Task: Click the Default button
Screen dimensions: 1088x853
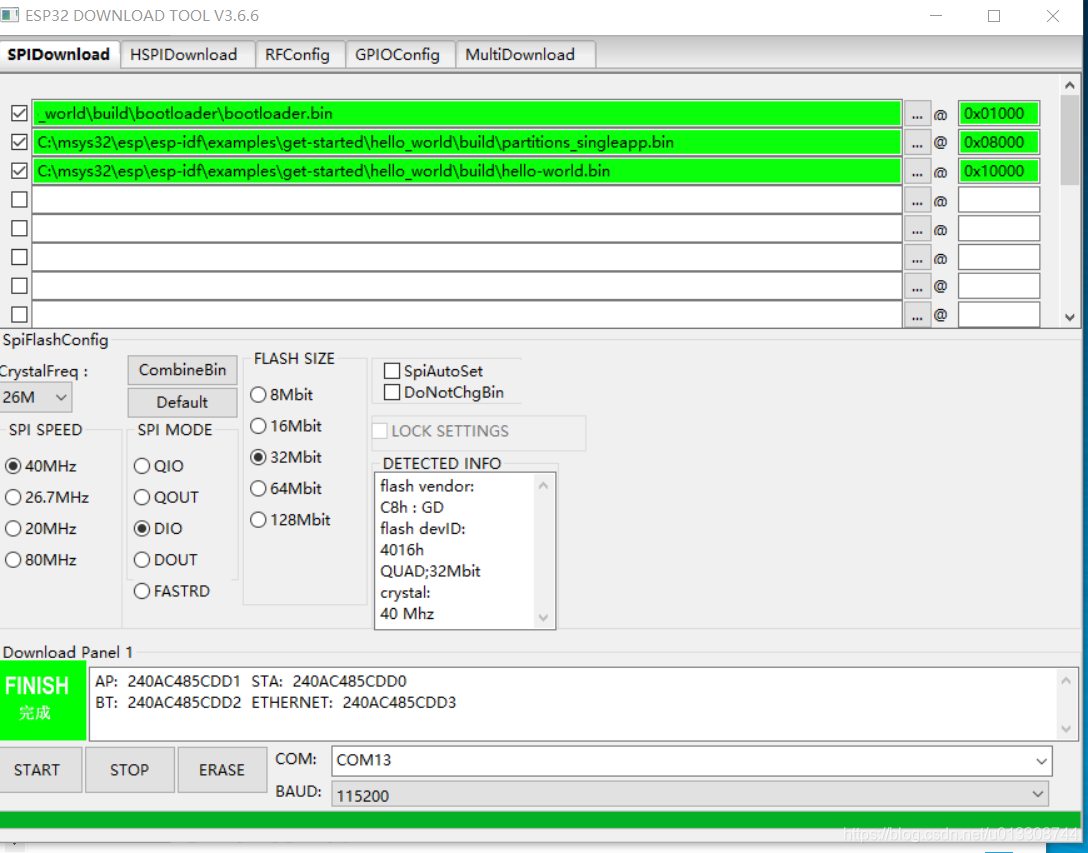Action: (x=182, y=402)
